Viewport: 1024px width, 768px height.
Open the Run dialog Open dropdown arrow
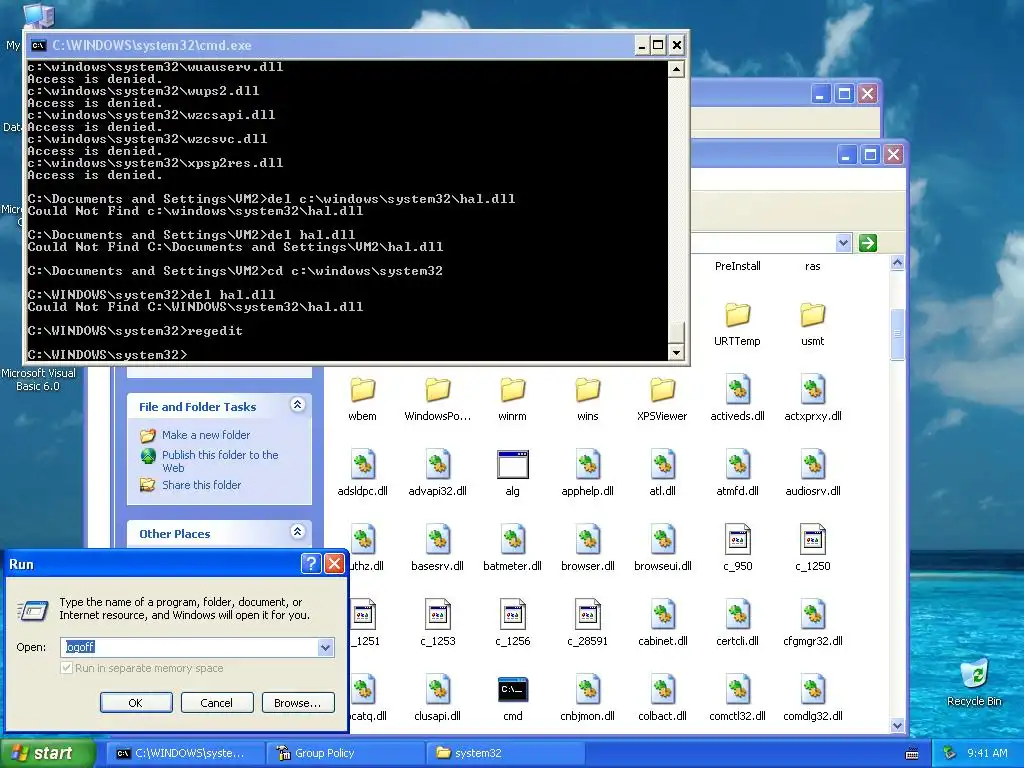(325, 647)
